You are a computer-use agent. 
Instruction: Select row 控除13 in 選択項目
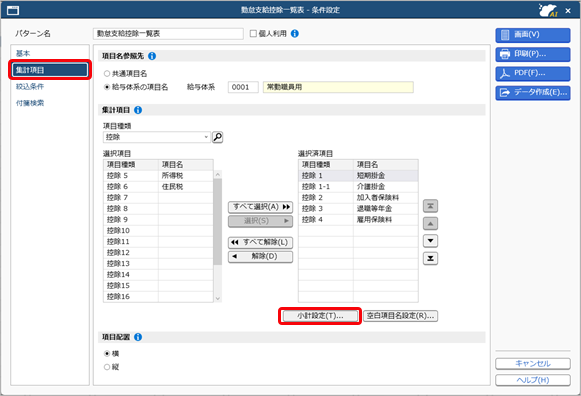(x=158, y=263)
